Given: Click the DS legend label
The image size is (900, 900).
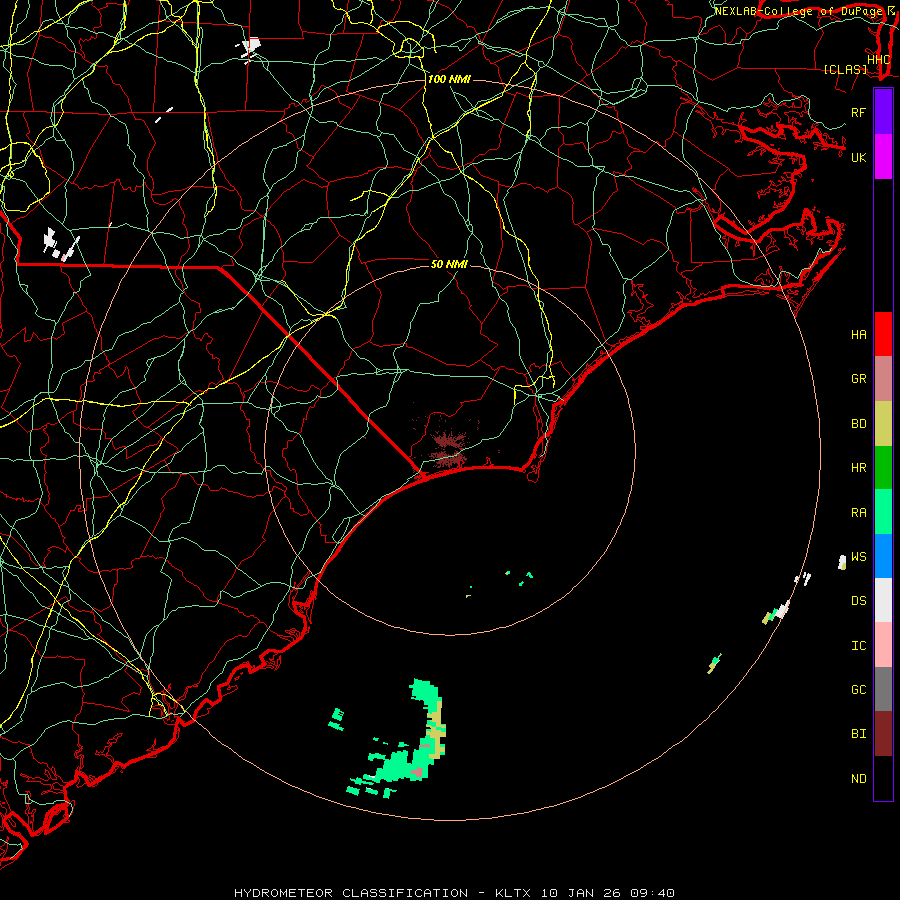Looking at the screenshot, I should (859, 601).
